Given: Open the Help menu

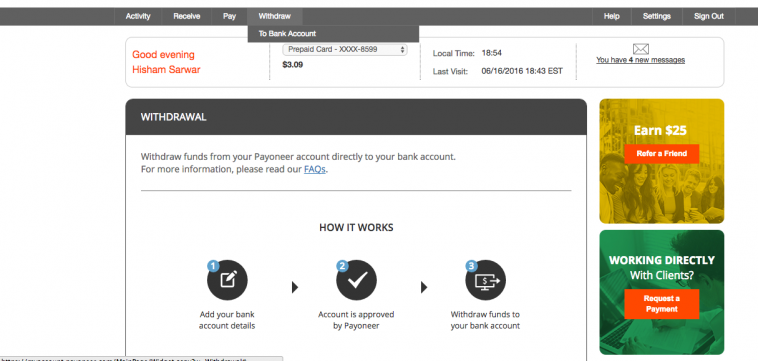Looking at the screenshot, I should pos(612,16).
